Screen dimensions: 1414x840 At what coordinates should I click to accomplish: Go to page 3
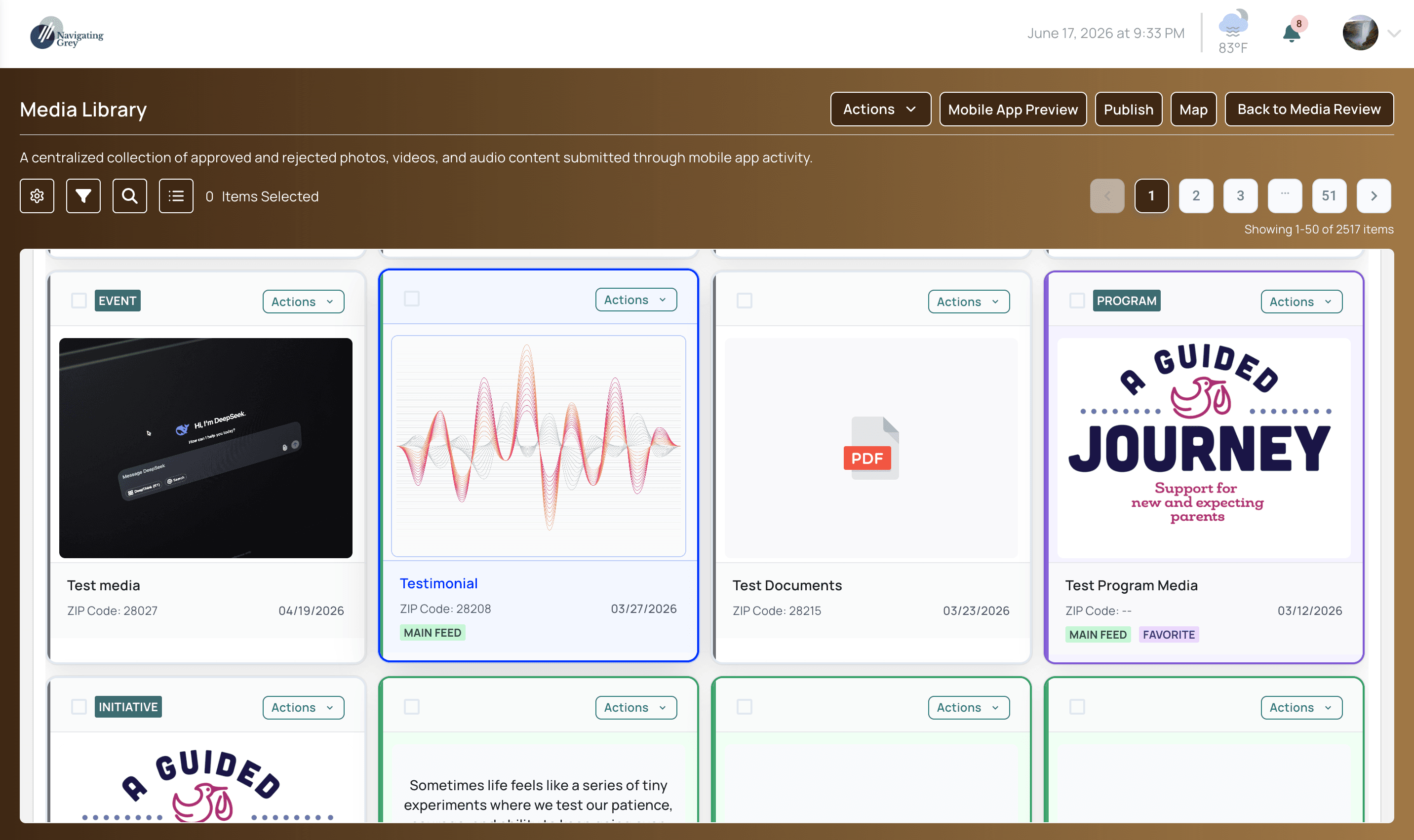(1241, 196)
